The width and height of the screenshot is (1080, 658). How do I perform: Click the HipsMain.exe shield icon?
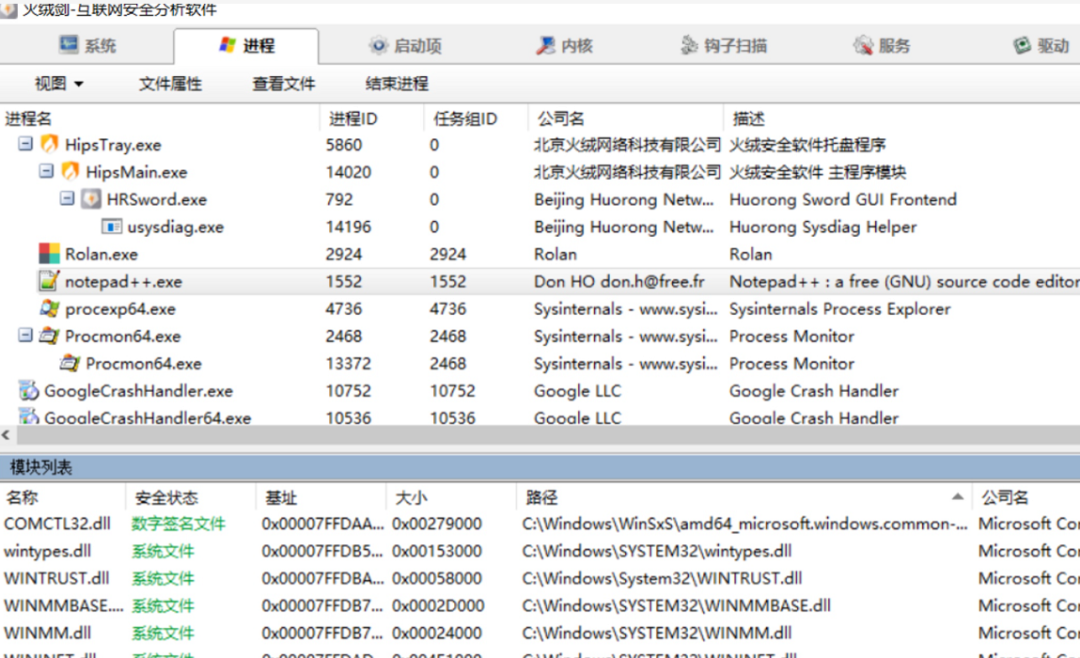70,172
